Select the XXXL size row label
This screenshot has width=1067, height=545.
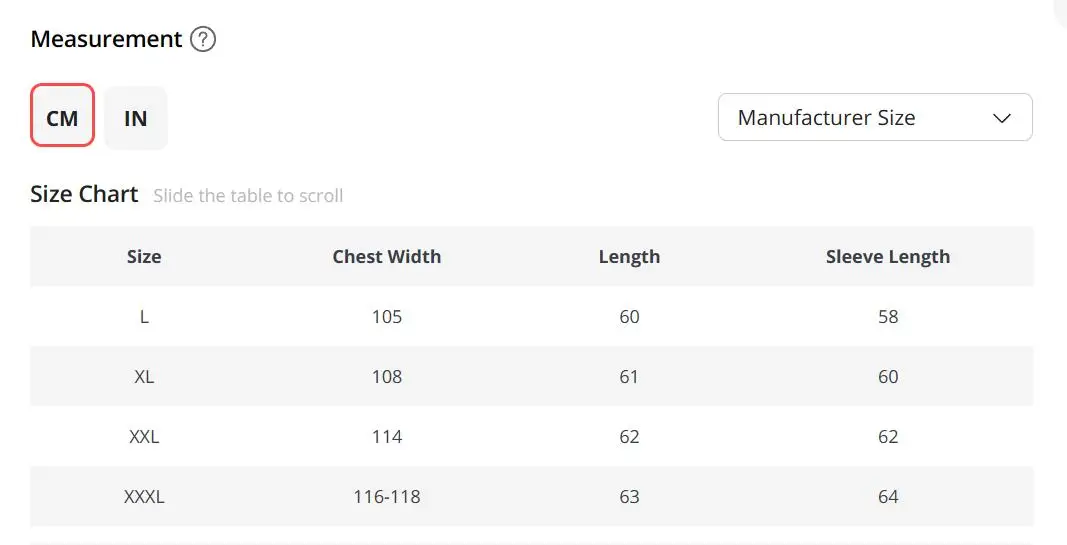click(x=144, y=497)
